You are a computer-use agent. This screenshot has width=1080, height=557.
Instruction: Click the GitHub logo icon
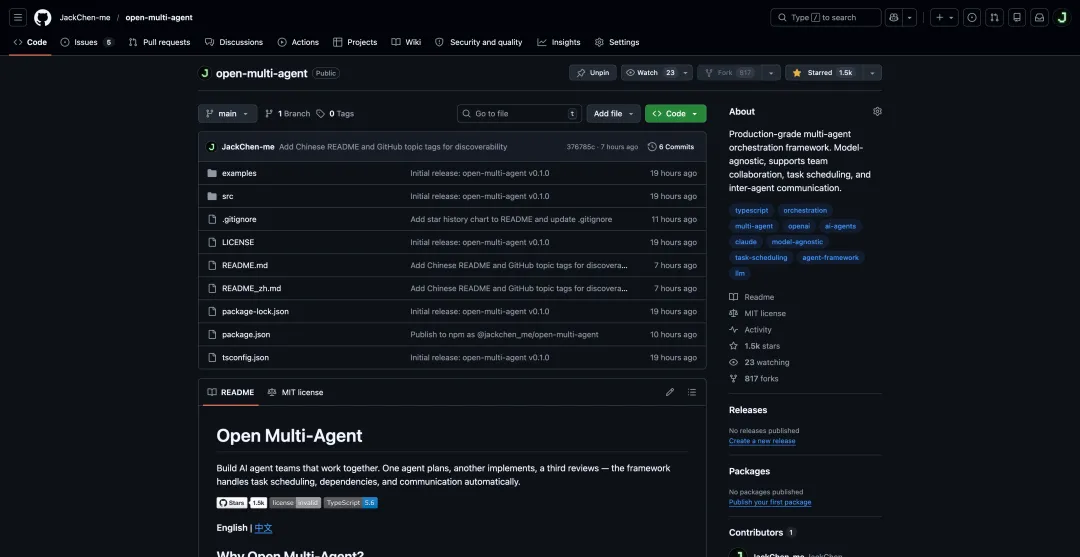coord(43,17)
